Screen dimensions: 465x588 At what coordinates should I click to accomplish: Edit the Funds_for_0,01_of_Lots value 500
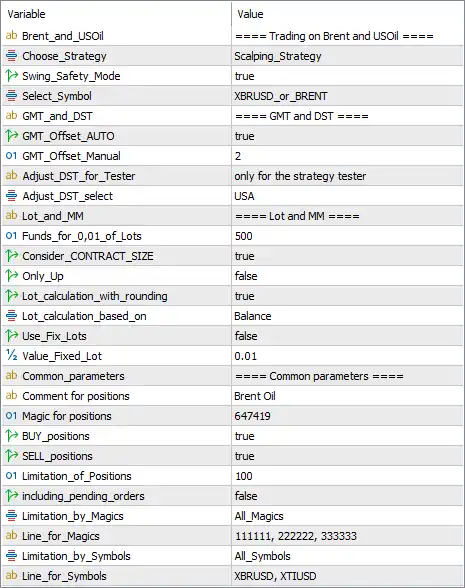pos(347,236)
